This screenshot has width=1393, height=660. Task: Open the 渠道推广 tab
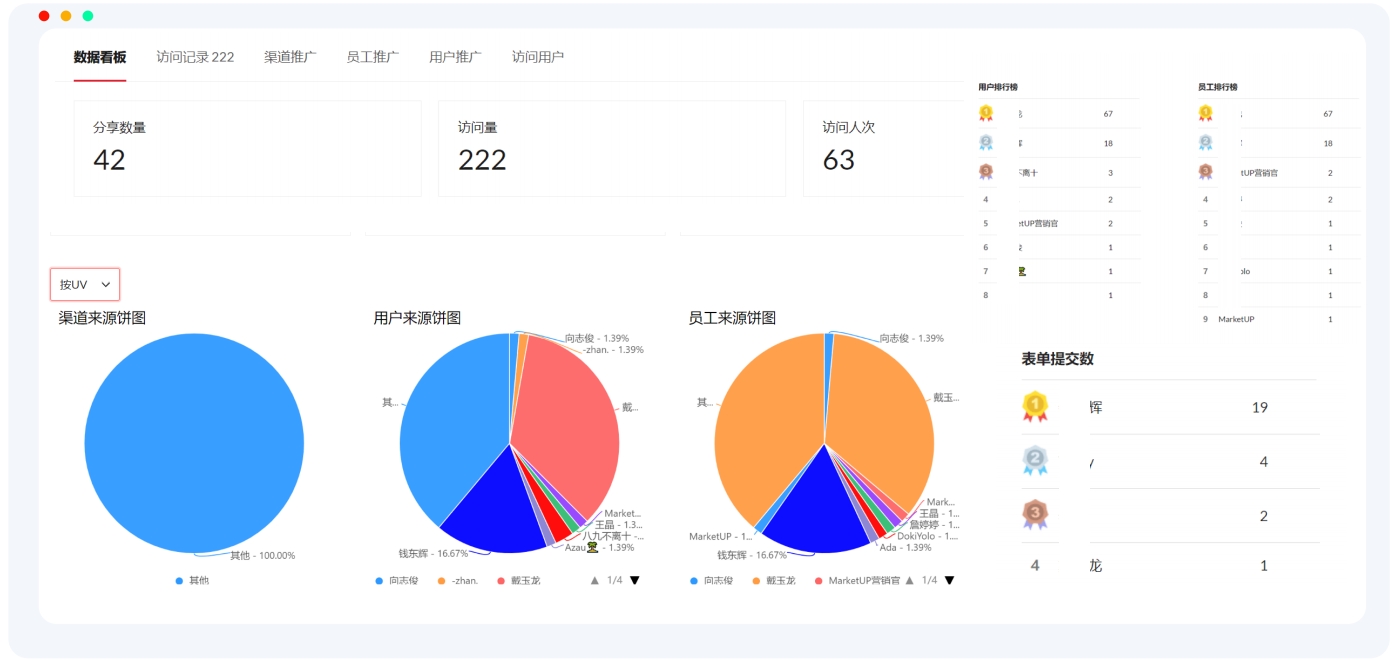[290, 57]
